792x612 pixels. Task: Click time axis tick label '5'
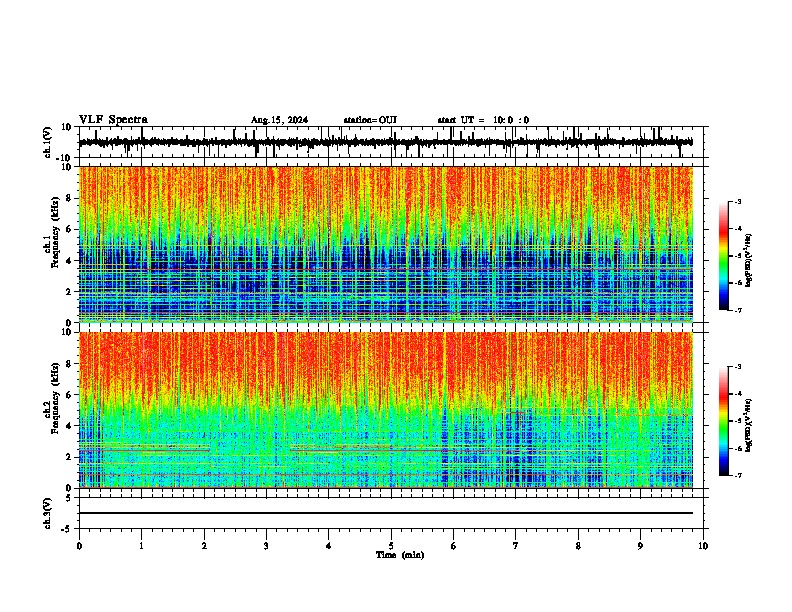[391, 546]
